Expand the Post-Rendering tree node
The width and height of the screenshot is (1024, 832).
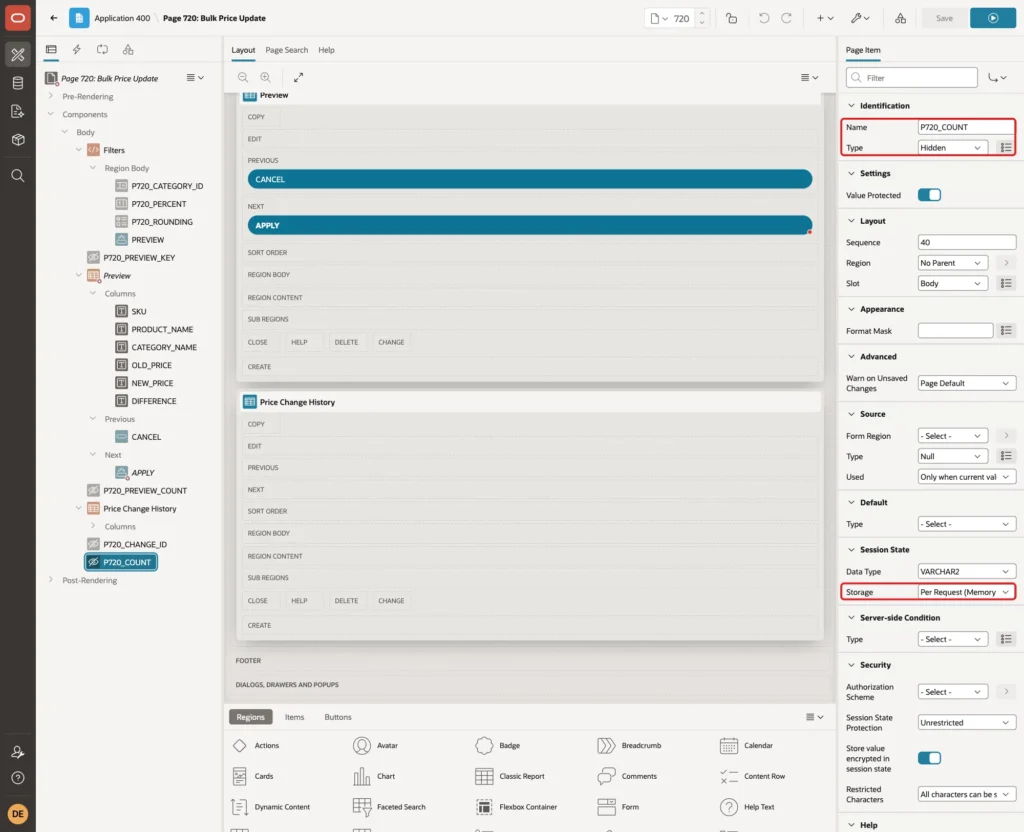click(x=50, y=579)
